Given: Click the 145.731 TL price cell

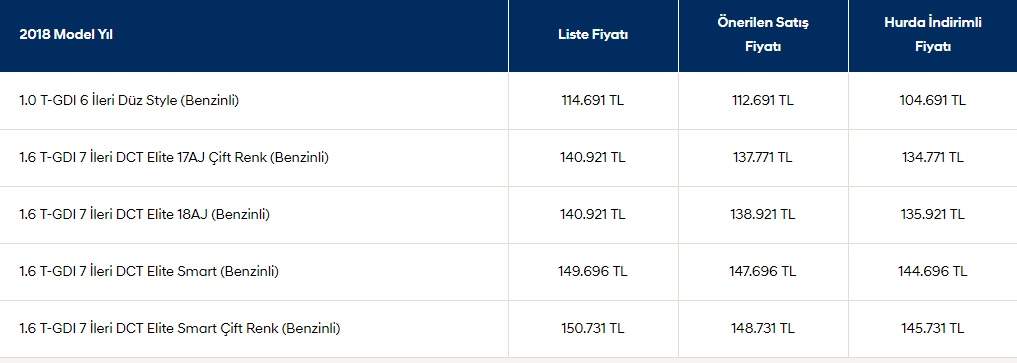Looking at the screenshot, I should click(x=933, y=329).
